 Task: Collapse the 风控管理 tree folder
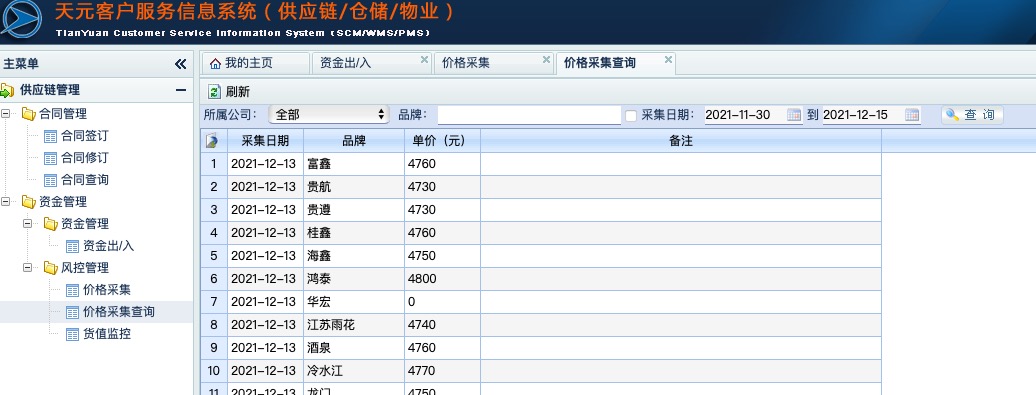[28, 268]
